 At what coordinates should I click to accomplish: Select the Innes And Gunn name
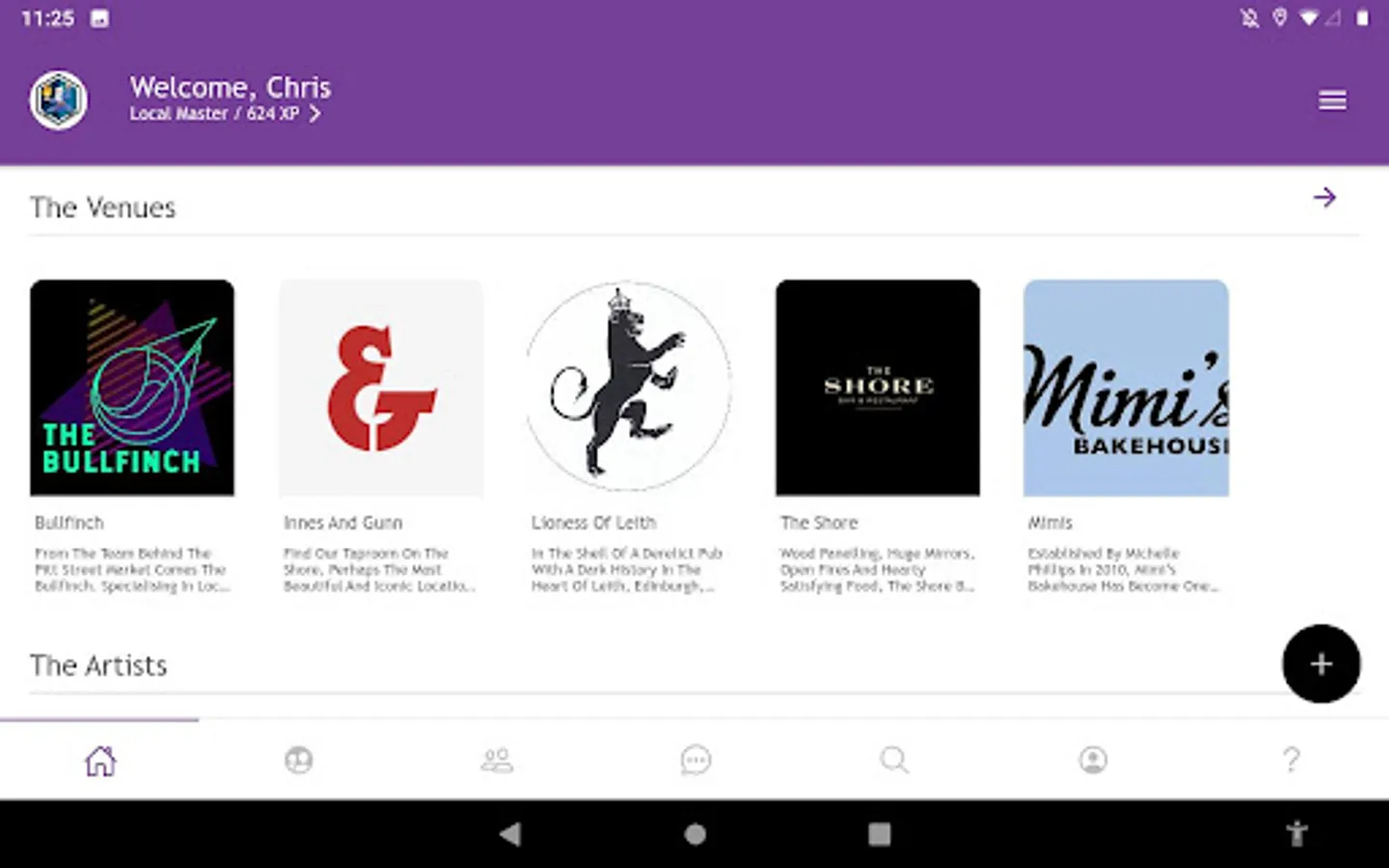point(342,523)
